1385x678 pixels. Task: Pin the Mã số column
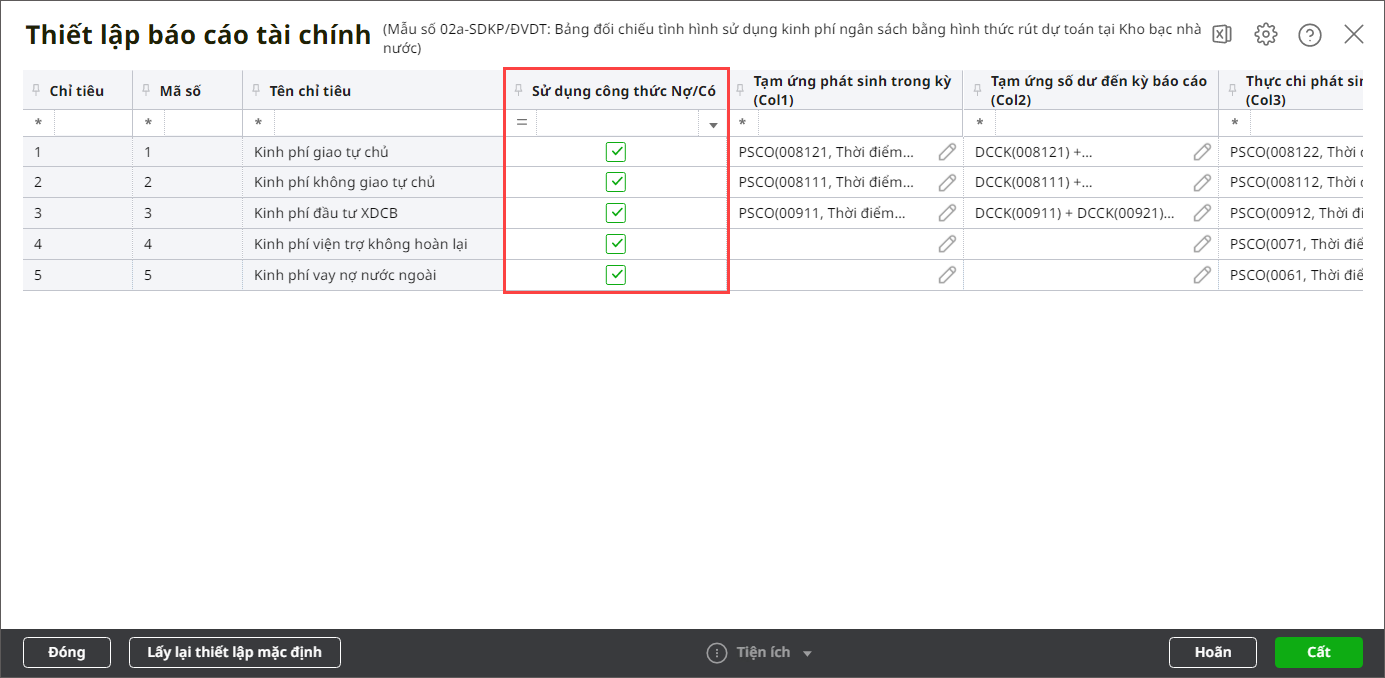click(147, 90)
